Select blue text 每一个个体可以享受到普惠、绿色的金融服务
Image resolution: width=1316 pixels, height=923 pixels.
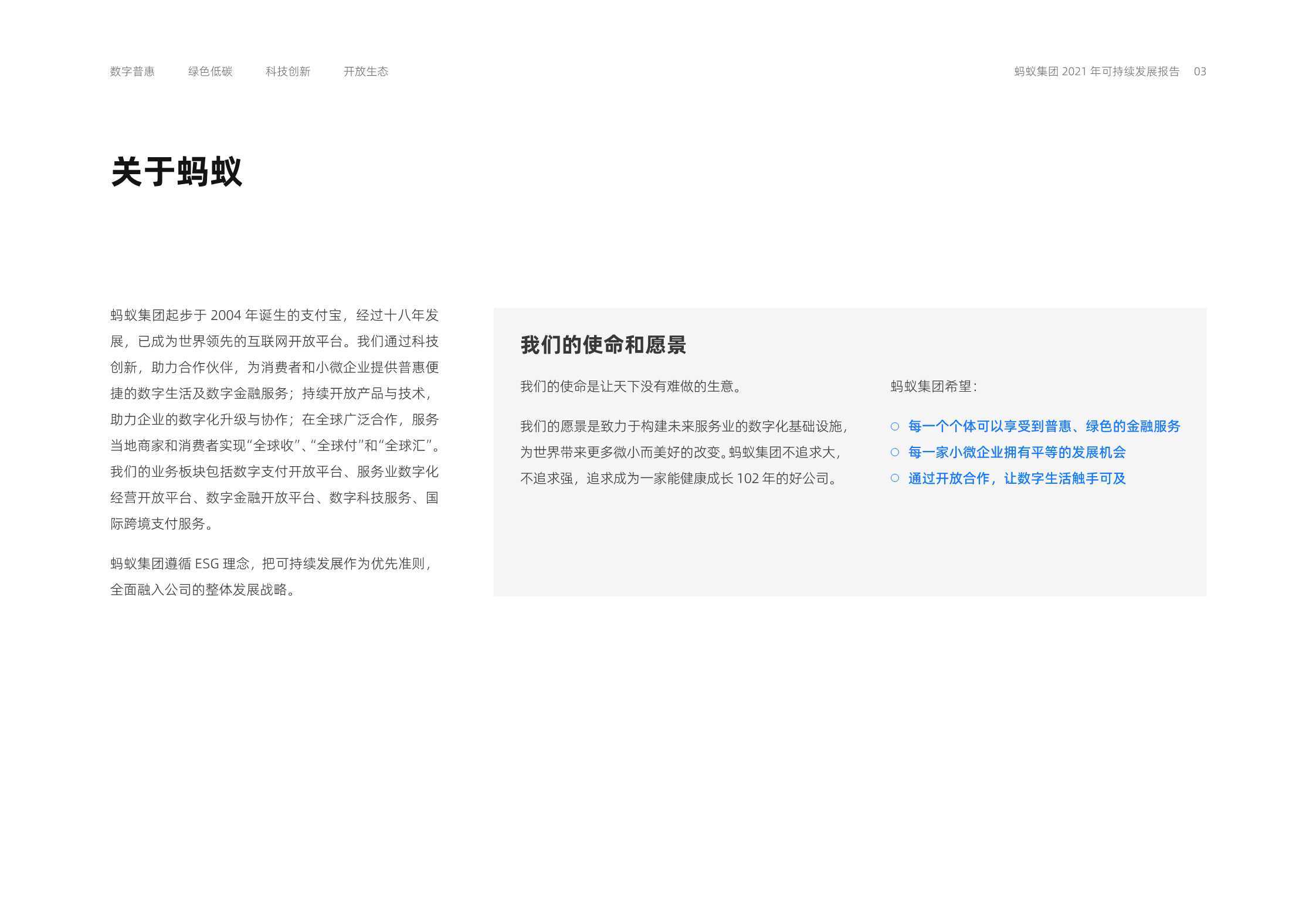(x=1044, y=426)
